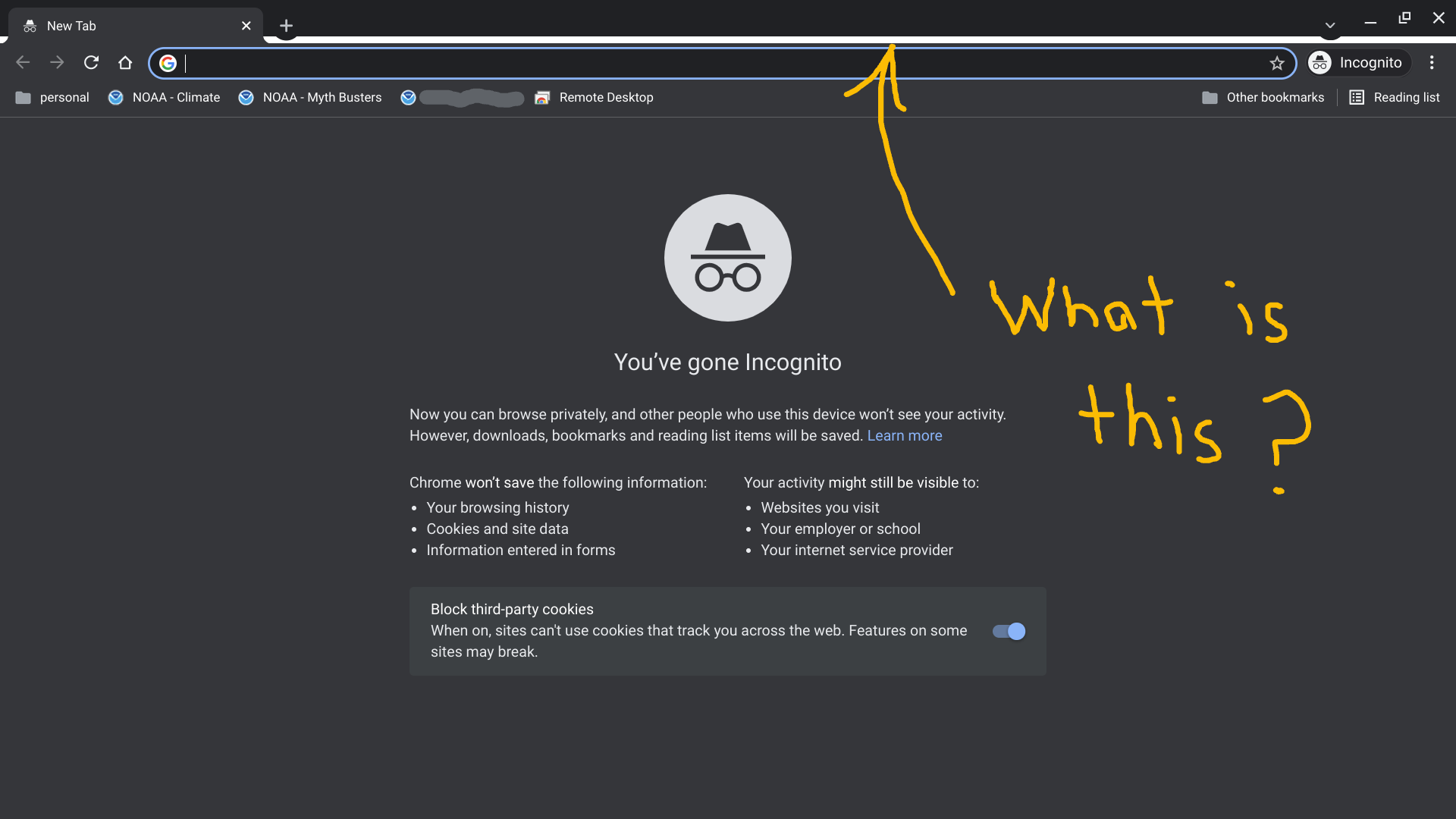Open the Home page icon
Image resolution: width=1456 pixels, height=819 pixels.
125,63
